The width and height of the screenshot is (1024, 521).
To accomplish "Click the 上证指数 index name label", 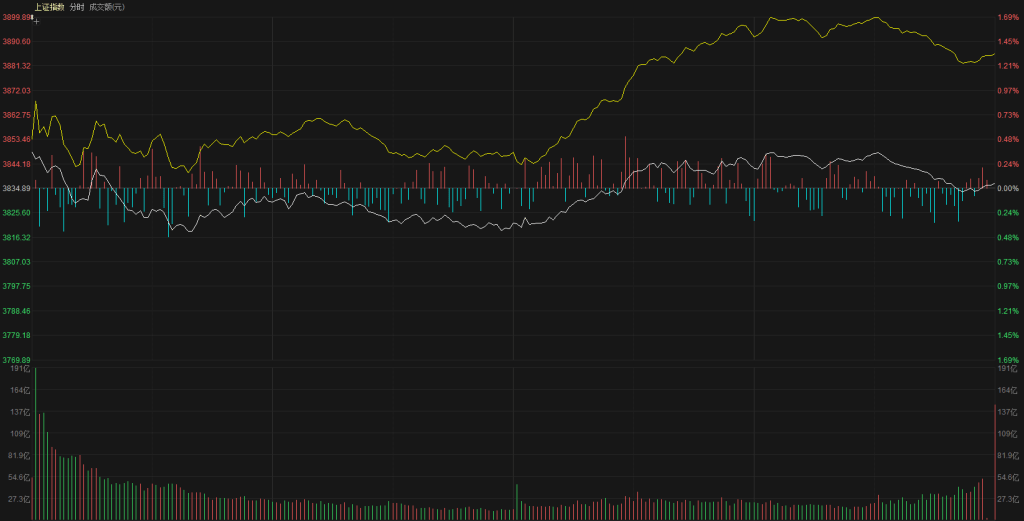I will (48, 7).
